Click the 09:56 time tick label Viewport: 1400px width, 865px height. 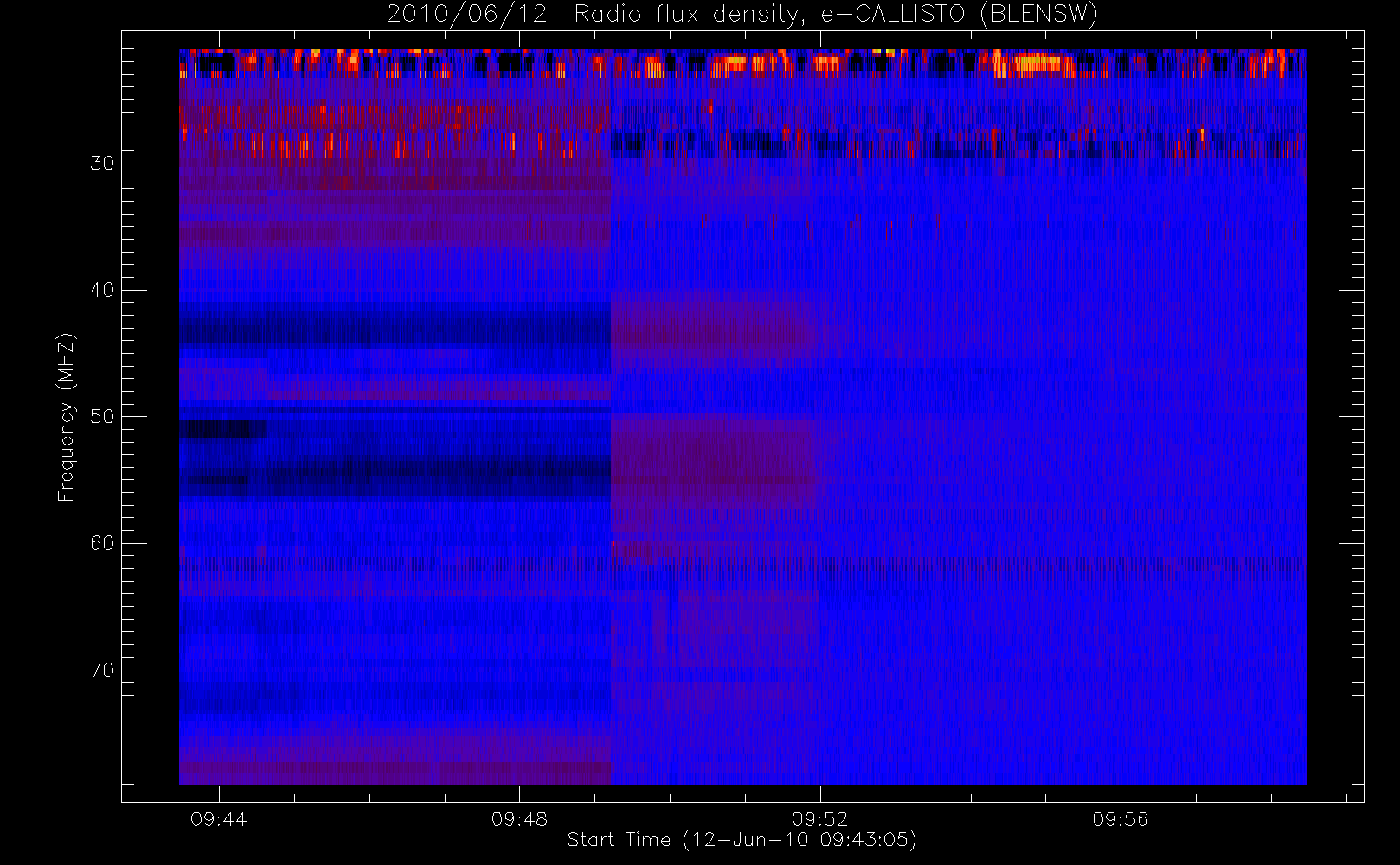(x=1120, y=819)
